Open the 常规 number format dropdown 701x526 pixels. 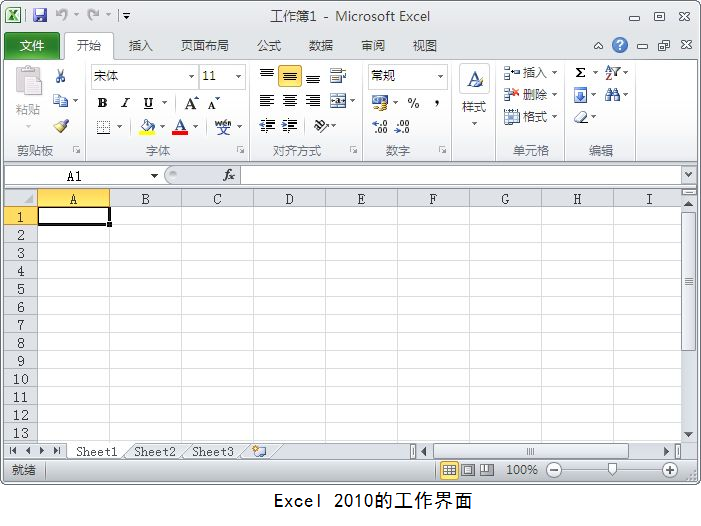tap(440, 76)
